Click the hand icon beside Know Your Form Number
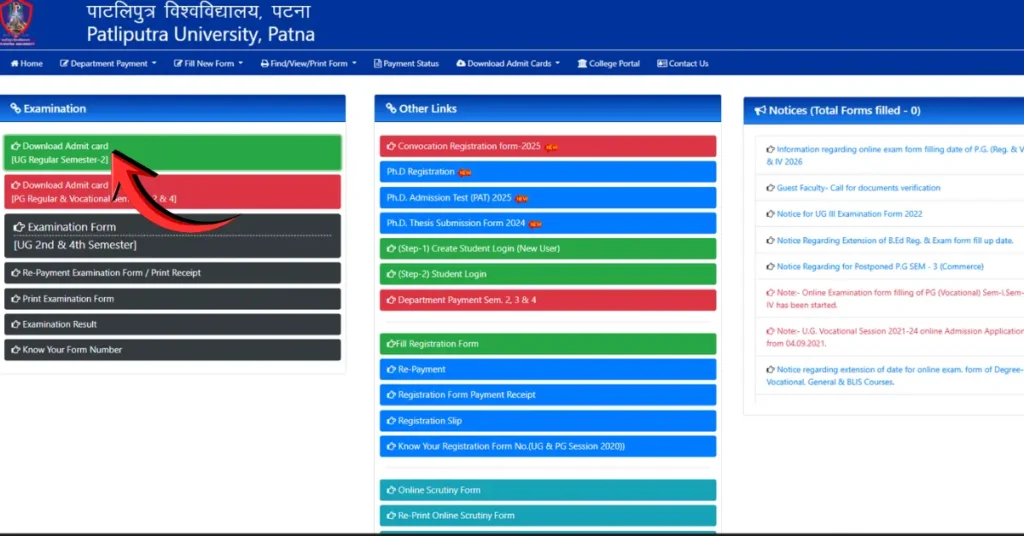The height and width of the screenshot is (536, 1024). 16,349
